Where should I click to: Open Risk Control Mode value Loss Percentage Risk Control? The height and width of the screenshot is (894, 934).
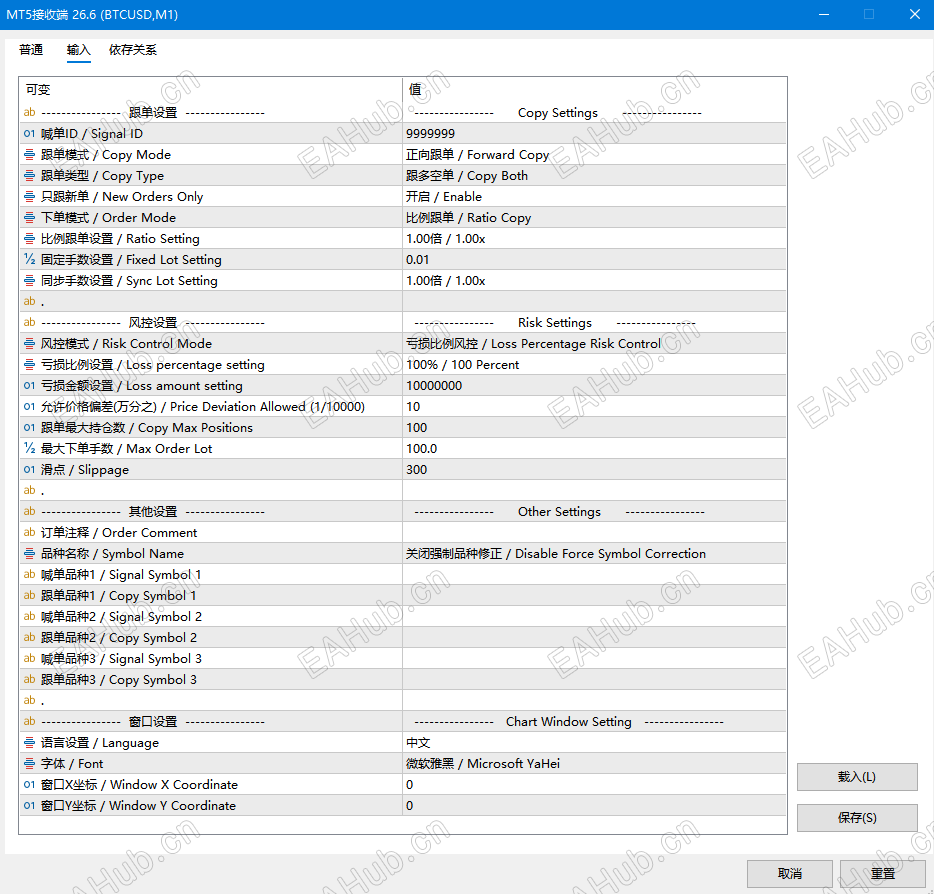(594, 344)
